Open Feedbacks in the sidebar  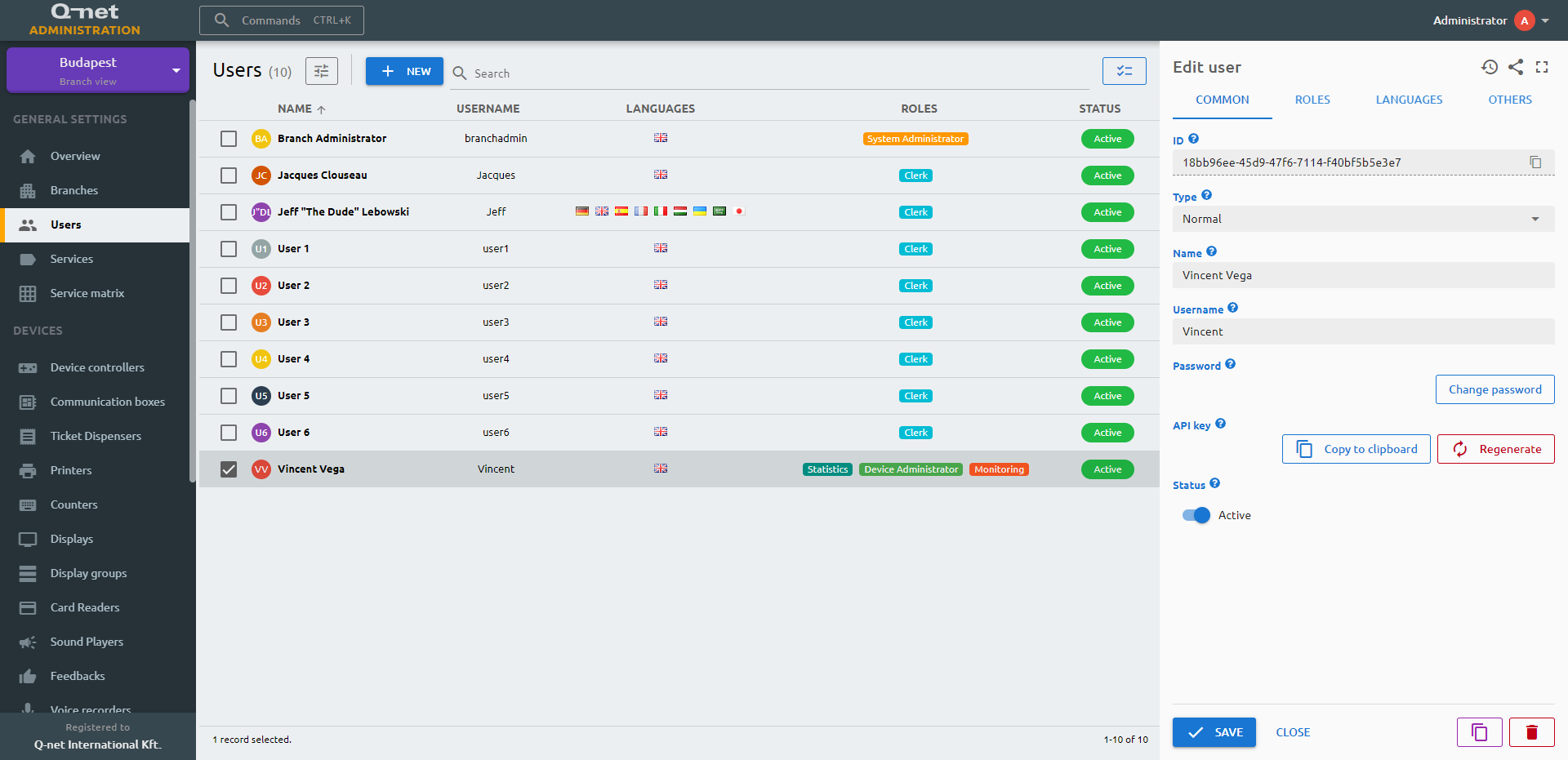(95, 676)
